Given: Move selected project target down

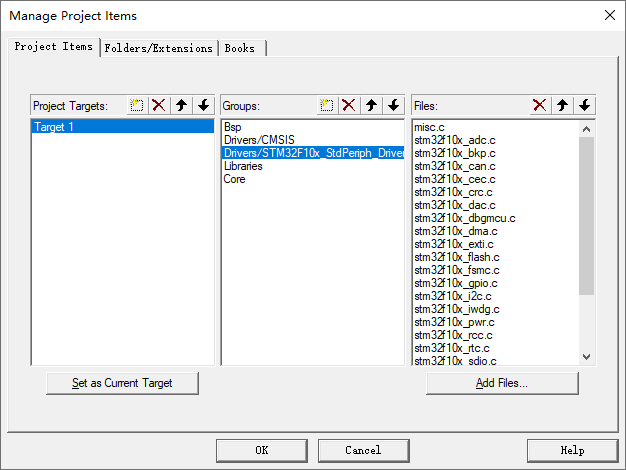Looking at the screenshot, I should (x=204, y=105).
